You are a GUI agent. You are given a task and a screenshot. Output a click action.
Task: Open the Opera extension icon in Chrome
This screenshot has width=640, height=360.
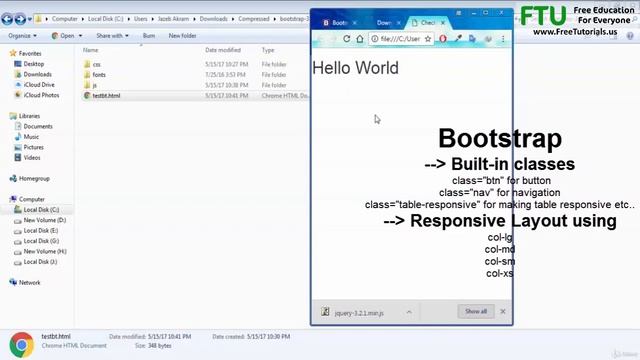point(443,39)
